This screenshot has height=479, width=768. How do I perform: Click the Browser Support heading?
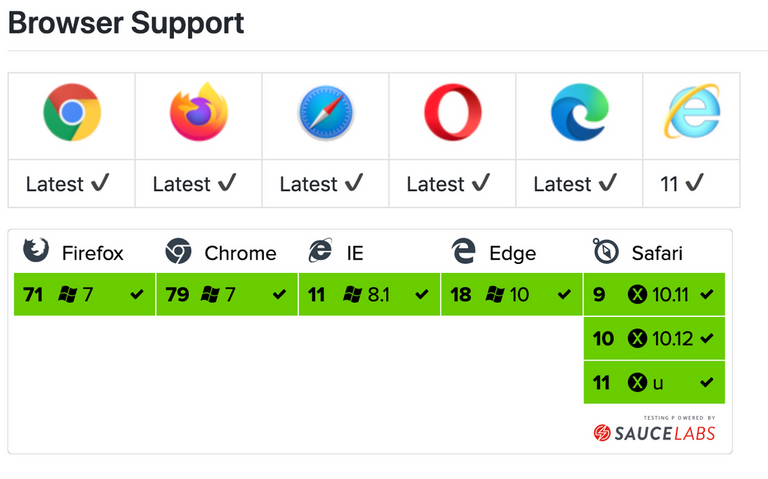point(126,24)
